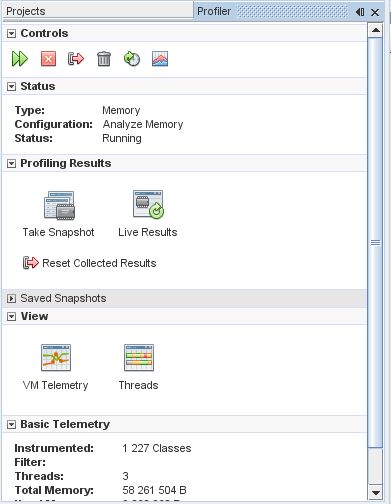Click the View section header text
This screenshot has height=504, width=391.
[x=34, y=316]
